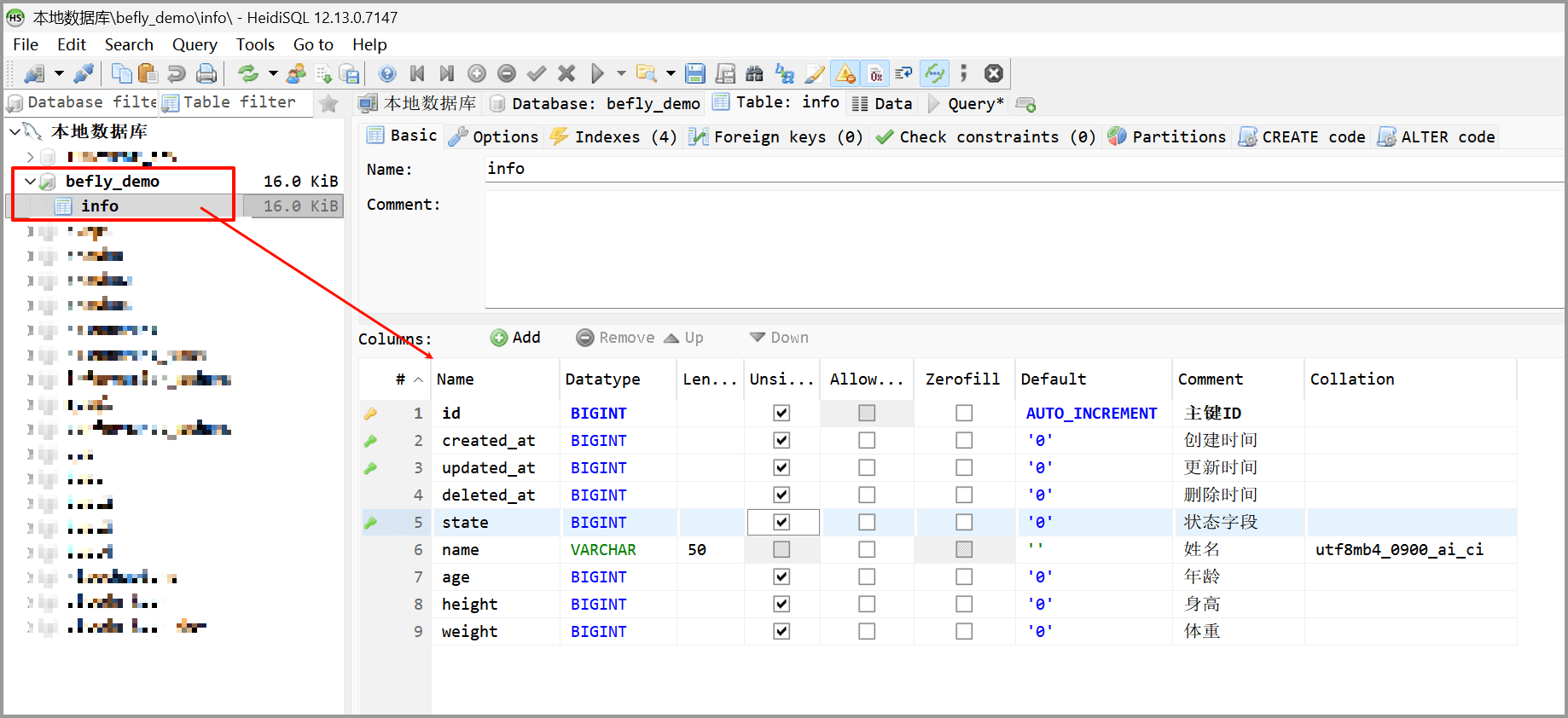Click the binoculars find icon
Screen dimensions: 1568x718
click(x=754, y=74)
